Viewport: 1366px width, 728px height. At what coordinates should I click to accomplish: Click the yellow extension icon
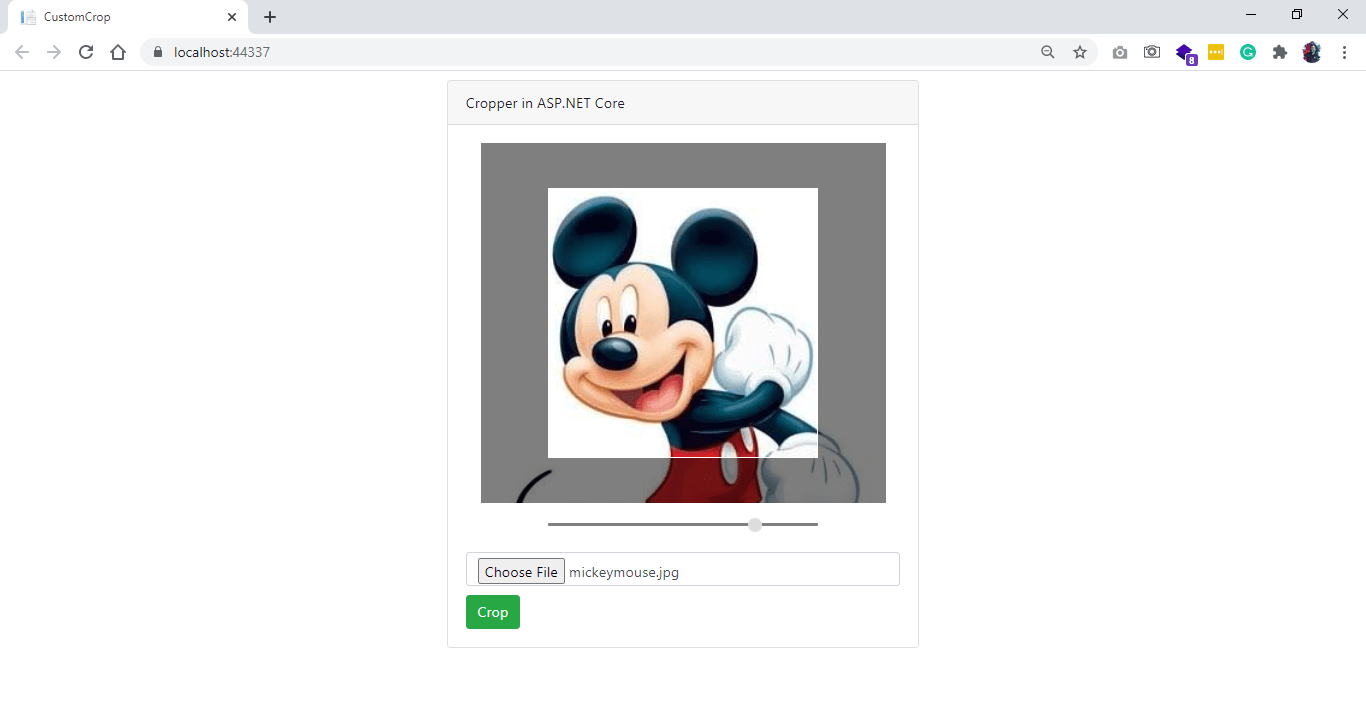click(1216, 52)
